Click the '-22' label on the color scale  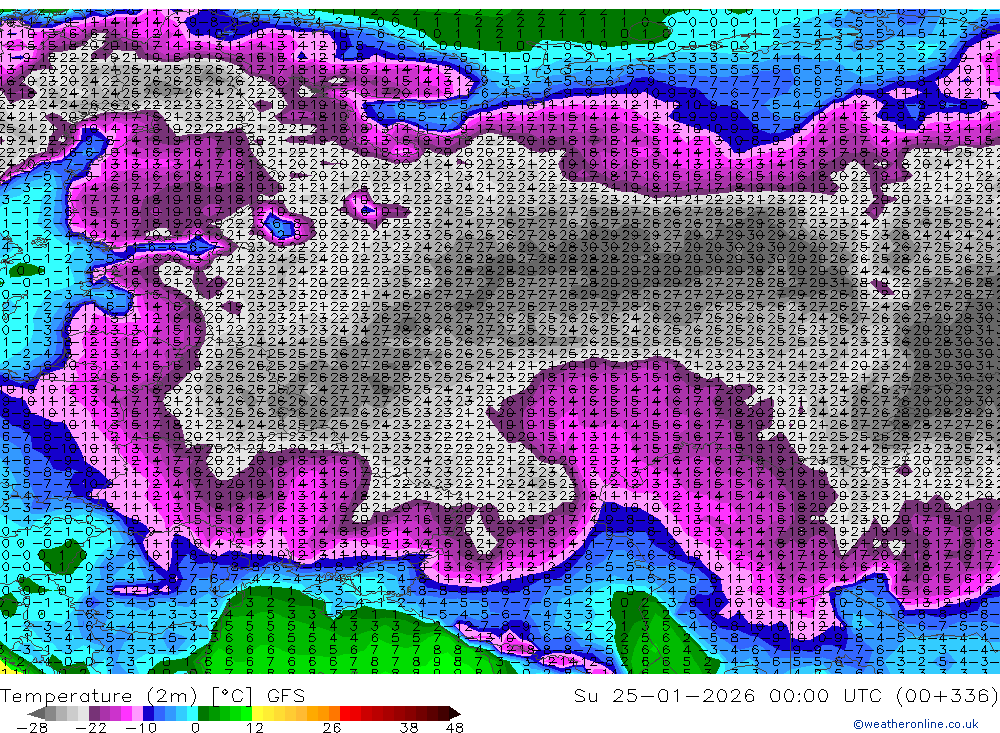pos(91,727)
